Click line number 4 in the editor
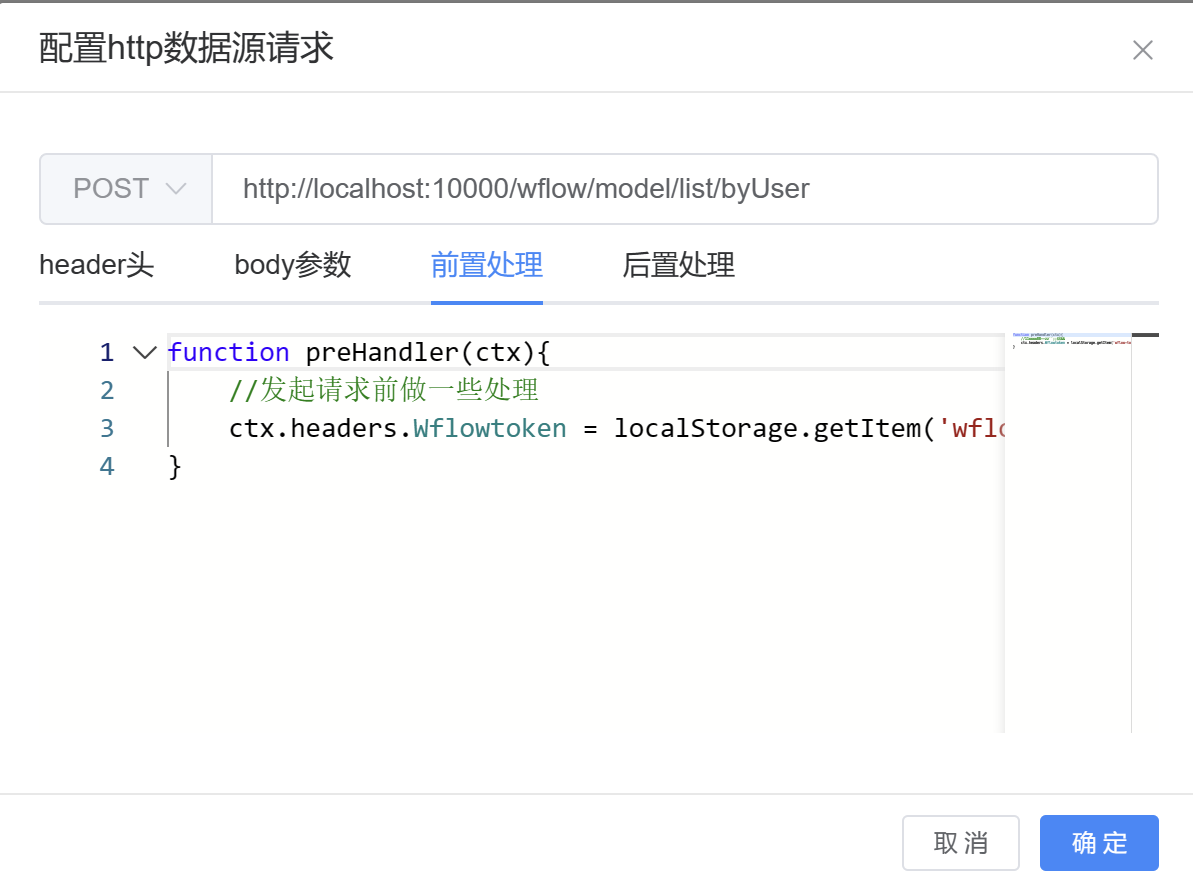 click(107, 466)
